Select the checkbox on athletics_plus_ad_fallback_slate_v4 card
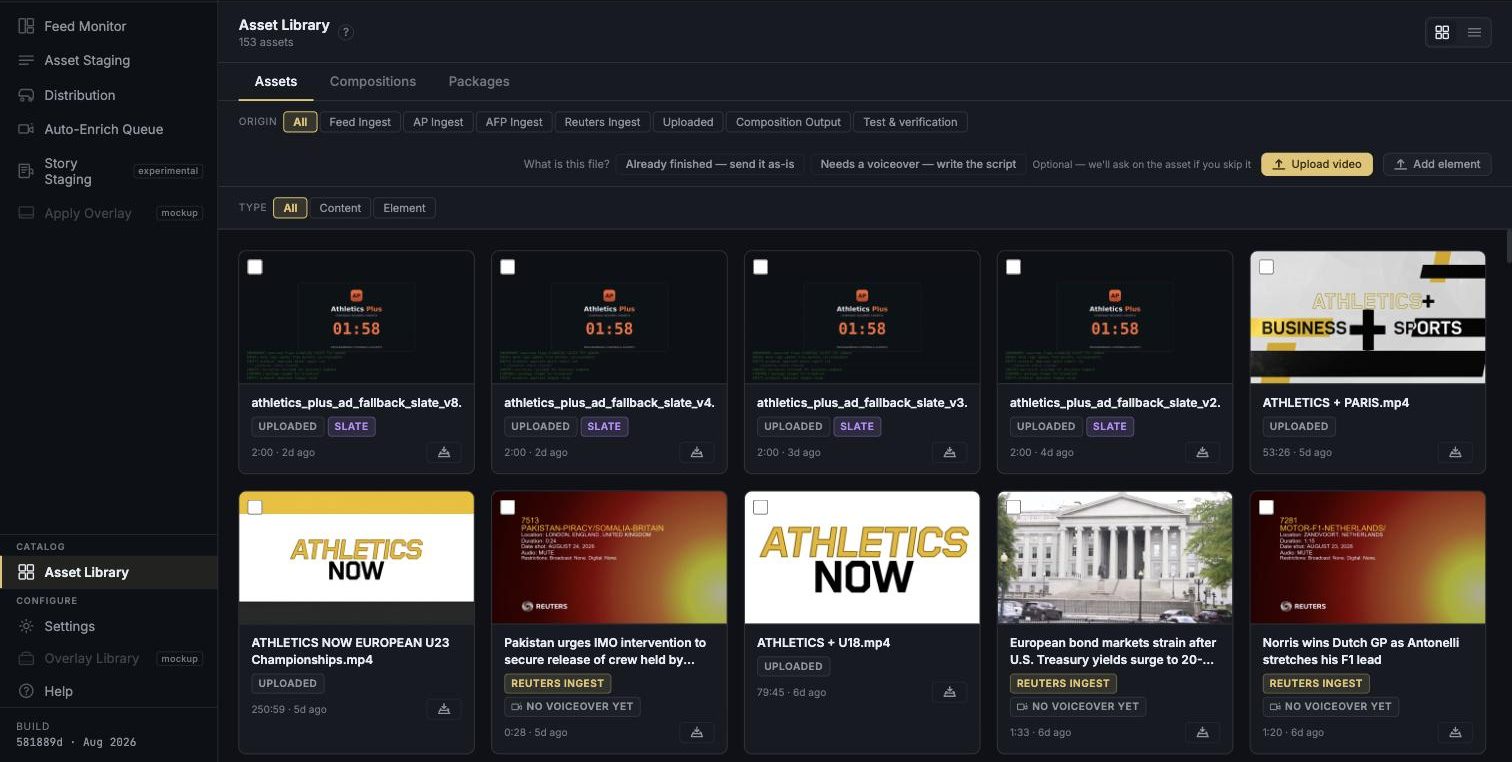 point(508,267)
